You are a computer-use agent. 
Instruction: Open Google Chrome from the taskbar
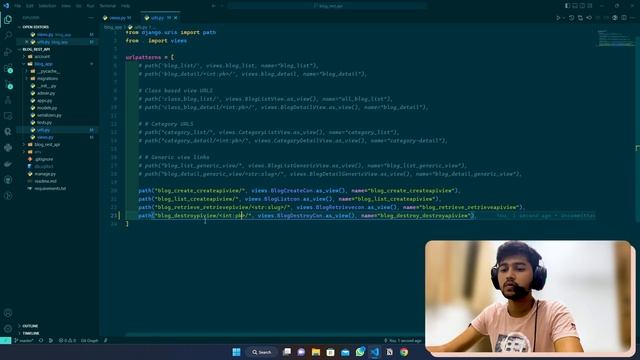[x=404, y=352]
